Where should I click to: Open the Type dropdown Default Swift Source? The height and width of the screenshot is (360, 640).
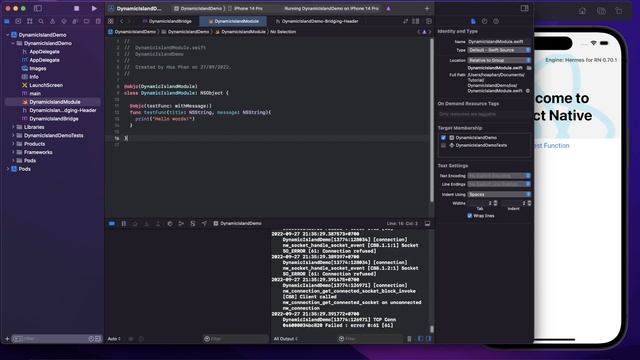click(499, 50)
